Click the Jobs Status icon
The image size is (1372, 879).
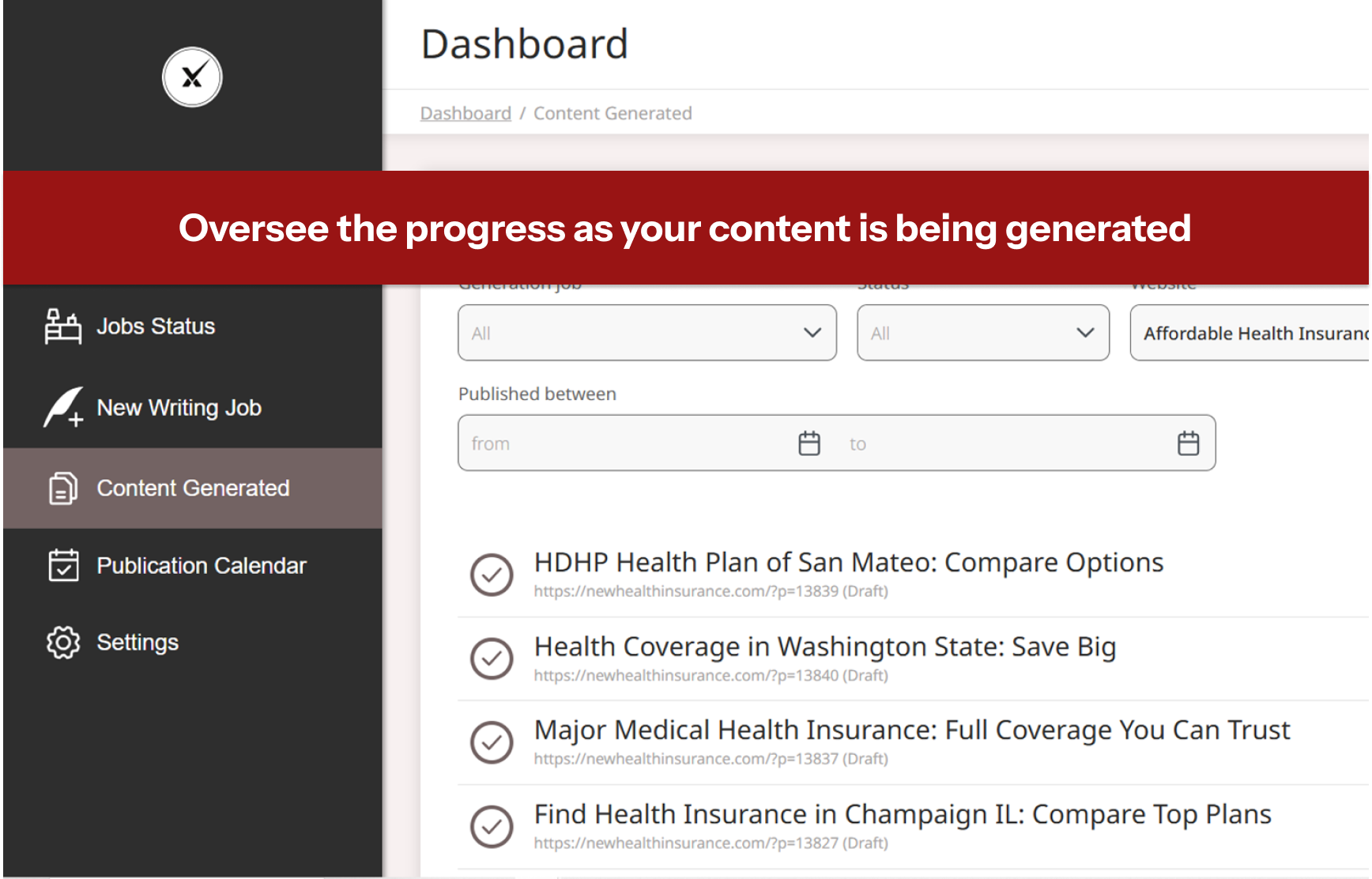tap(62, 326)
